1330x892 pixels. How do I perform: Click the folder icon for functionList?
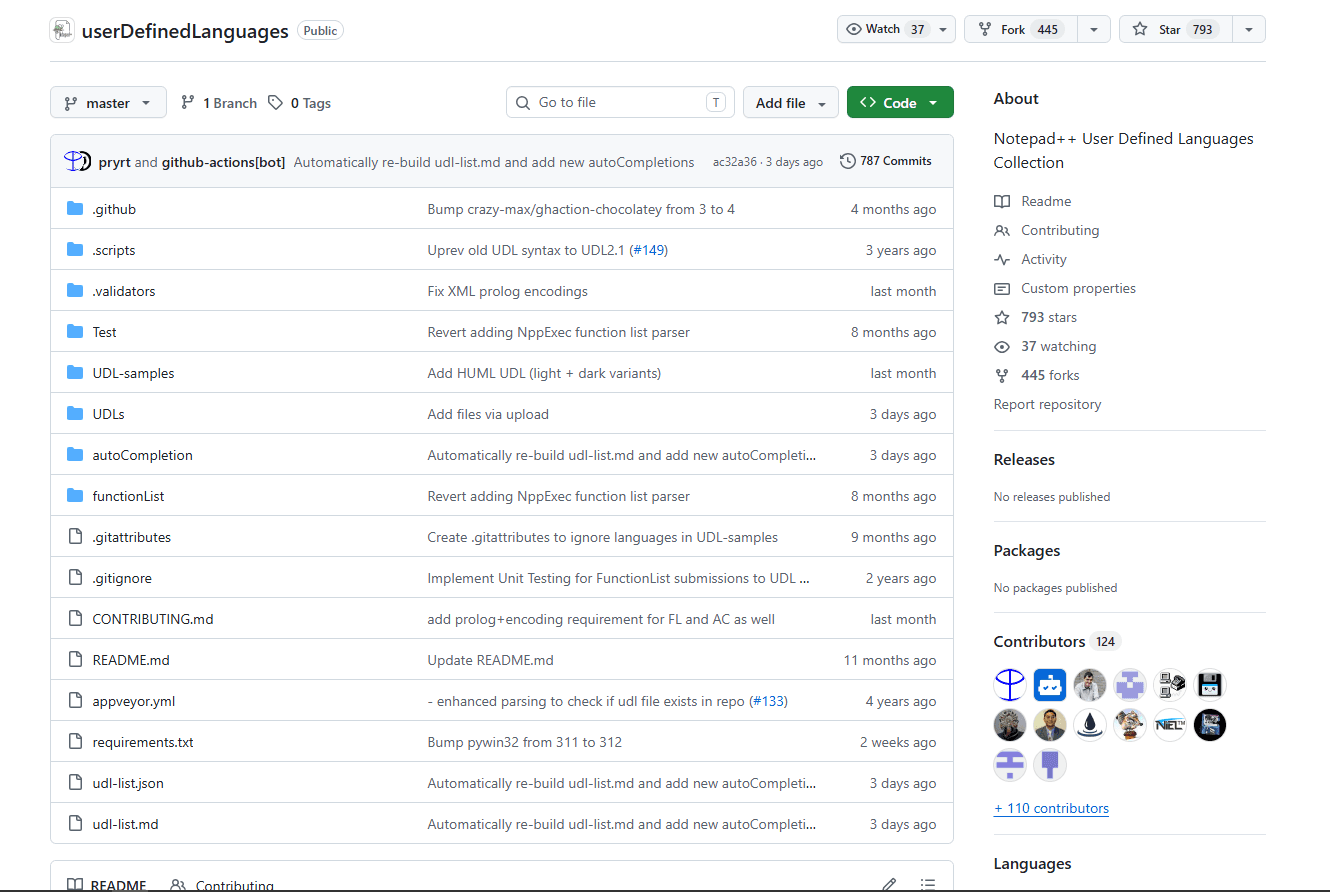(x=75, y=496)
